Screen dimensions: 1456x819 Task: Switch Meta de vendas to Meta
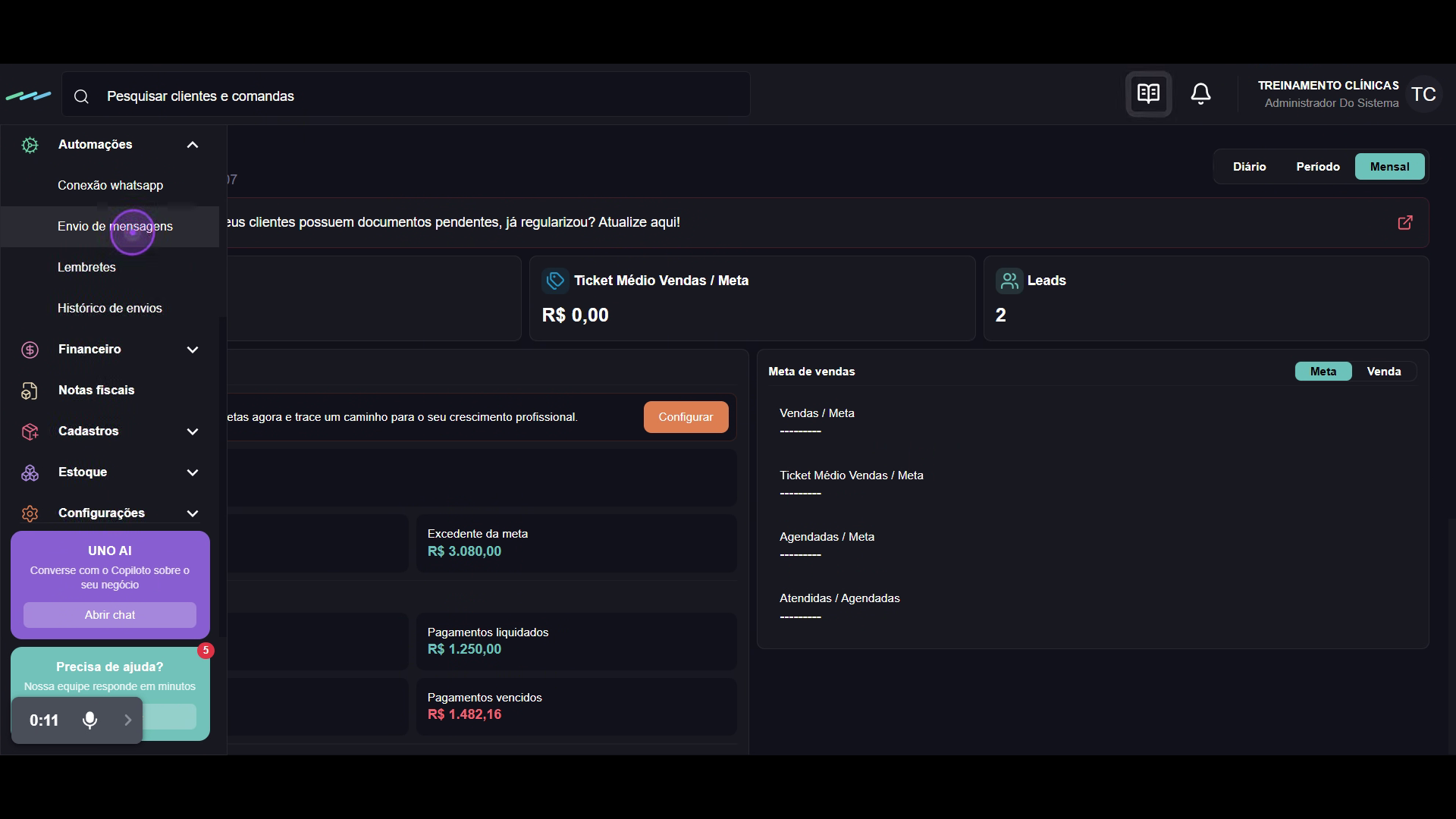pos(1323,372)
